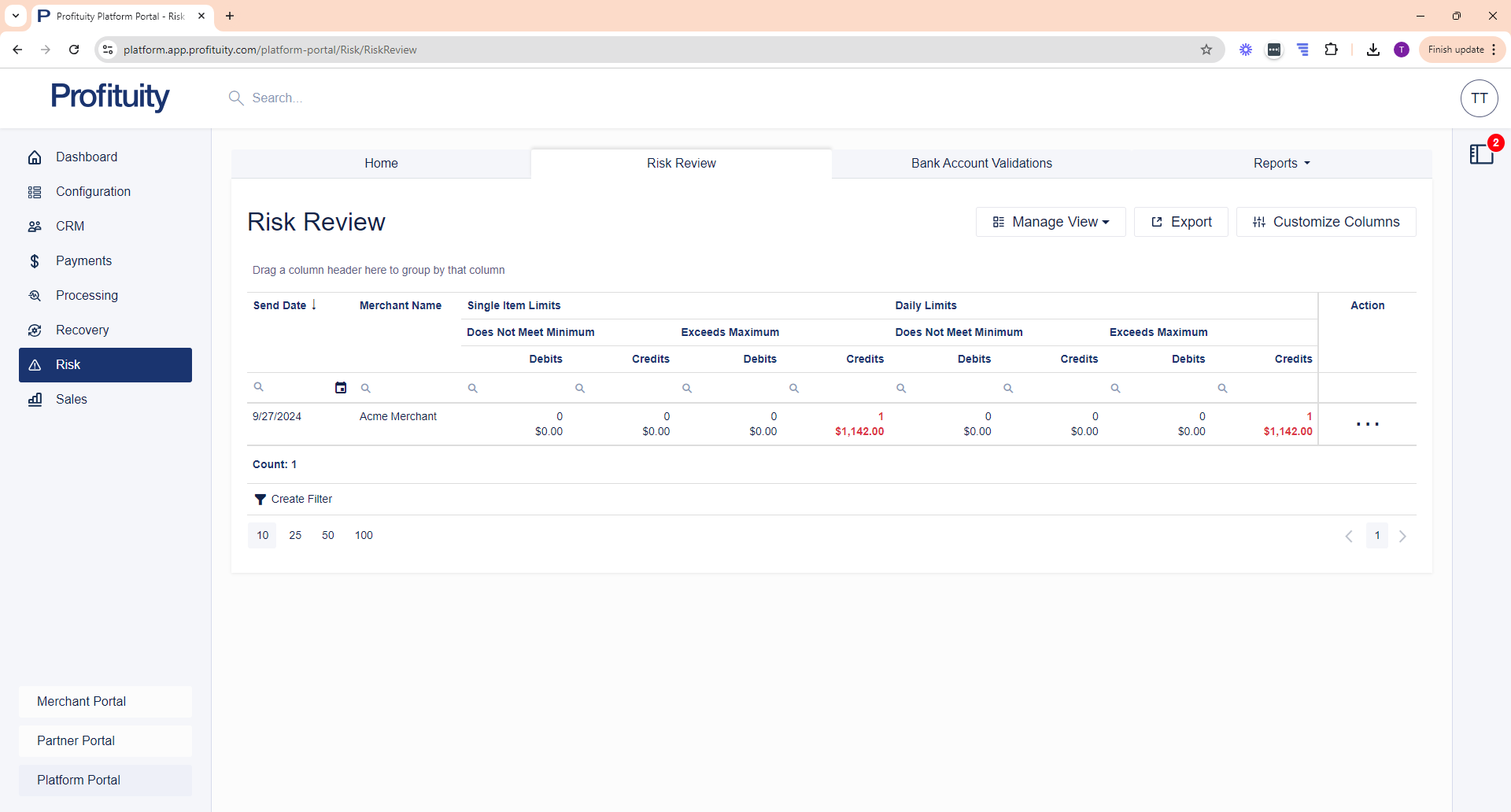Set page size to 25 rows
1511x812 pixels.
coord(295,536)
